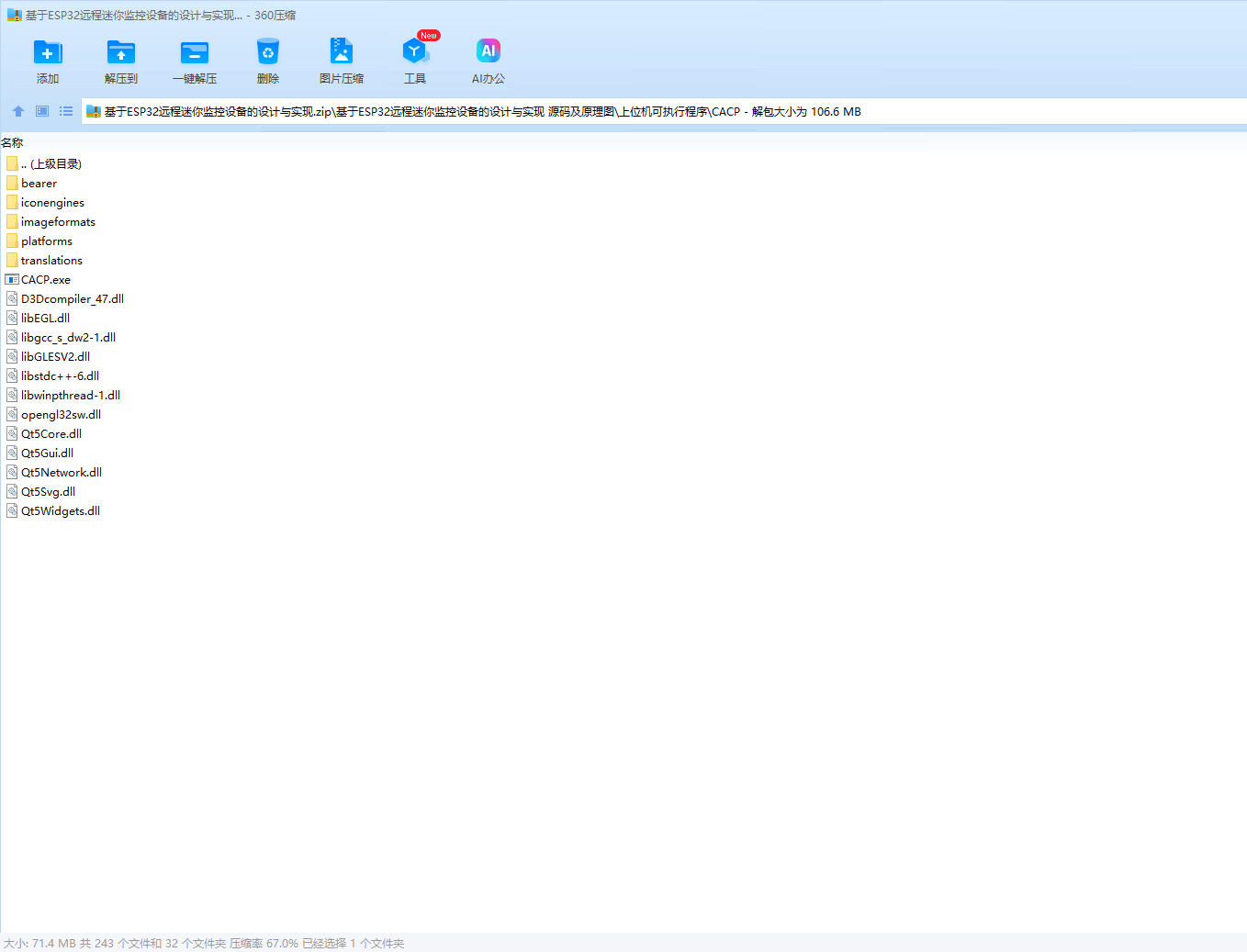This screenshot has width=1247, height=952.
Task: Click the translations folder icon
Action: (x=12, y=261)
